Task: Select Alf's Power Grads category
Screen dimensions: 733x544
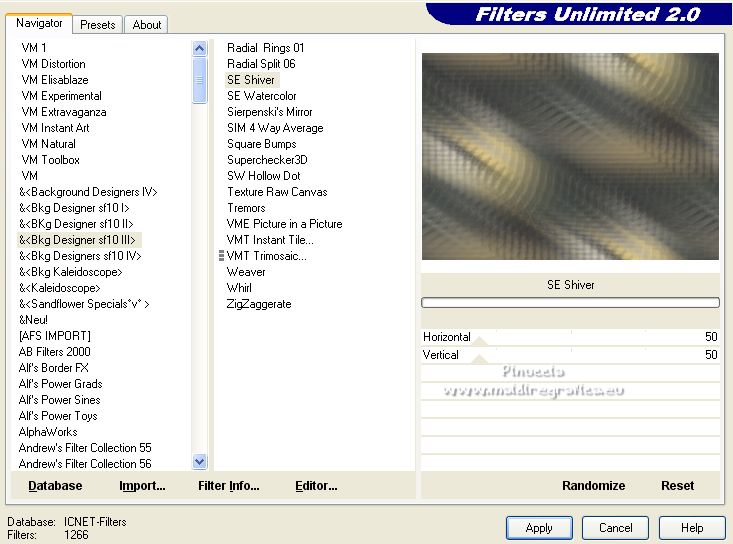Action: pos(60,384)
